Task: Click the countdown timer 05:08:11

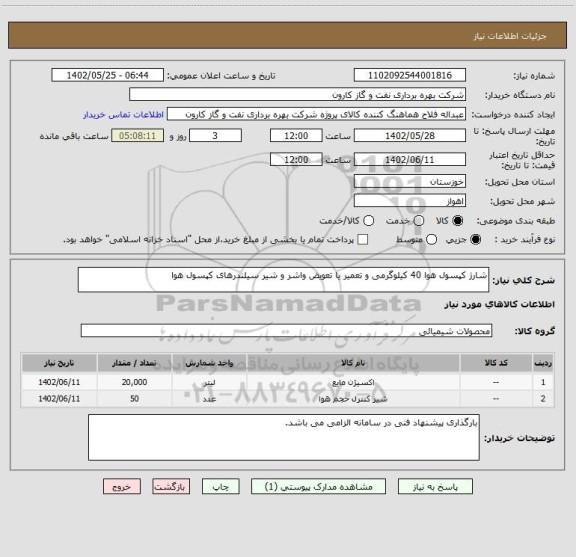Action: point(137,136)
